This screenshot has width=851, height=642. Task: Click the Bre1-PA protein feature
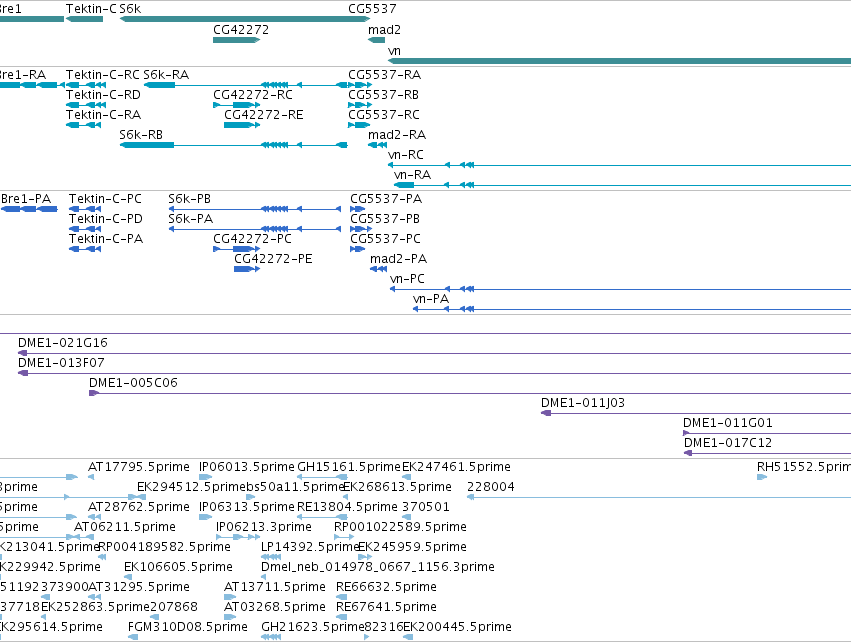(29, 209)
